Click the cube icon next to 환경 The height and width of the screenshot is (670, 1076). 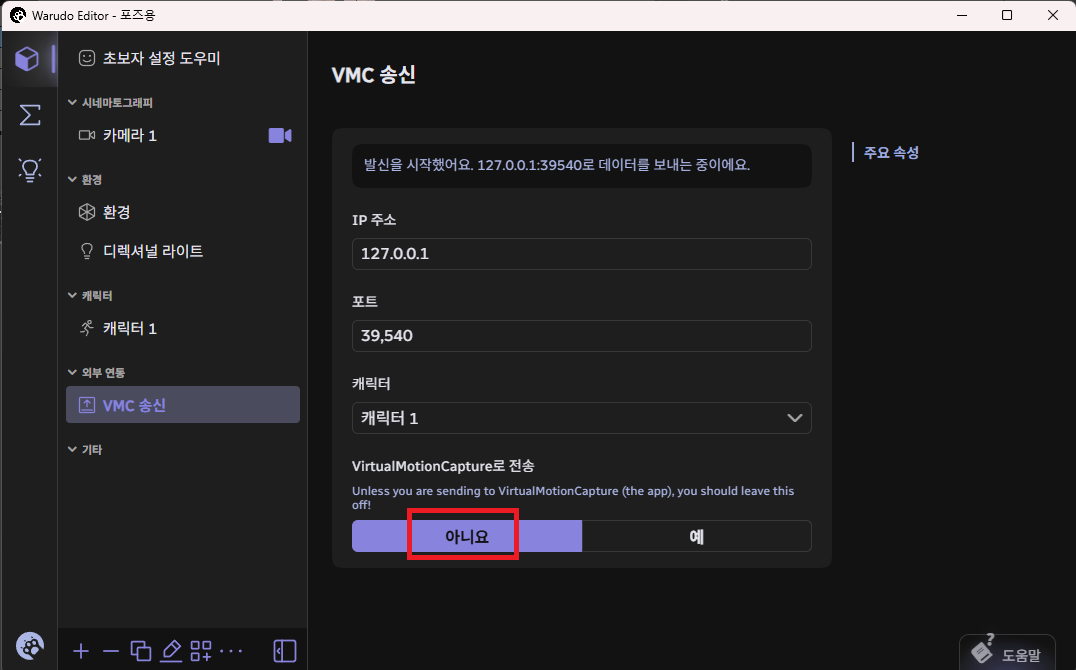coord(86,212)
